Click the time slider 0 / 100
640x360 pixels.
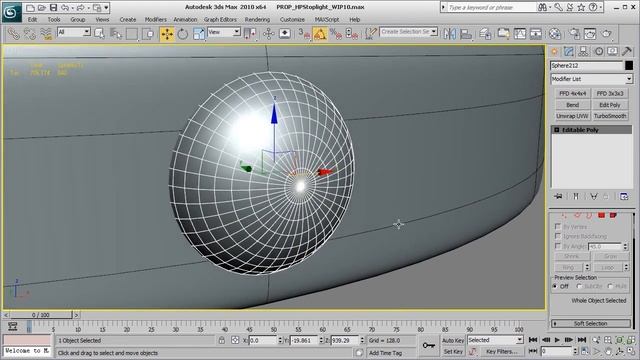41,315
